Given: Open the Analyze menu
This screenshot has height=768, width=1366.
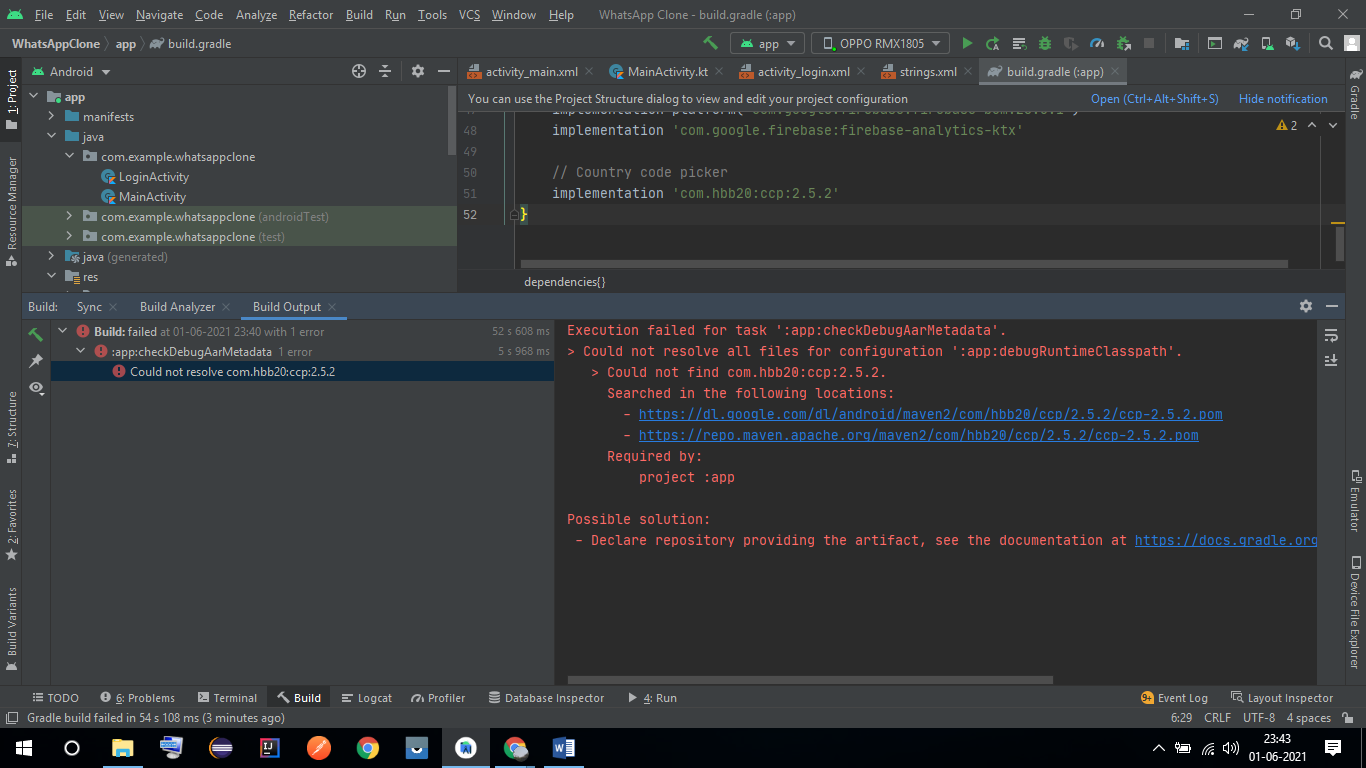Looking at the screenshot, I should coord(256,15).
